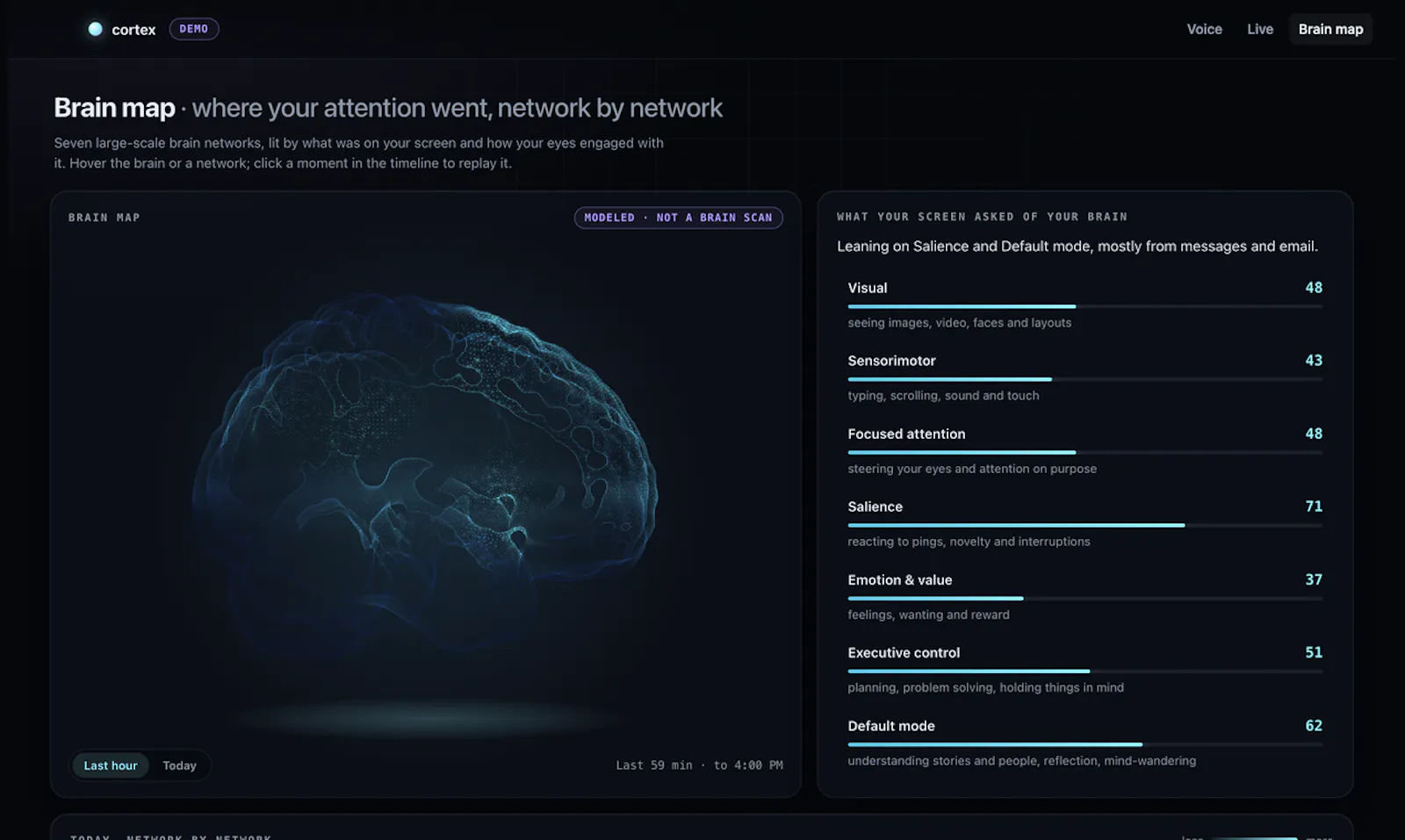Select the Visual network row
The width and height of the screenshot is (1405, 840).
pos(1084,304)
